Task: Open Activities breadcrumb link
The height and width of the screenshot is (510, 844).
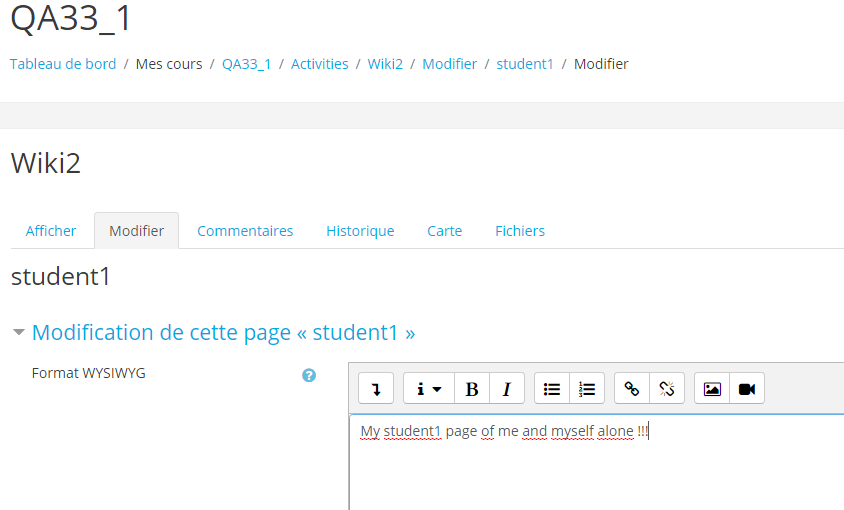Action: [320, 64]
